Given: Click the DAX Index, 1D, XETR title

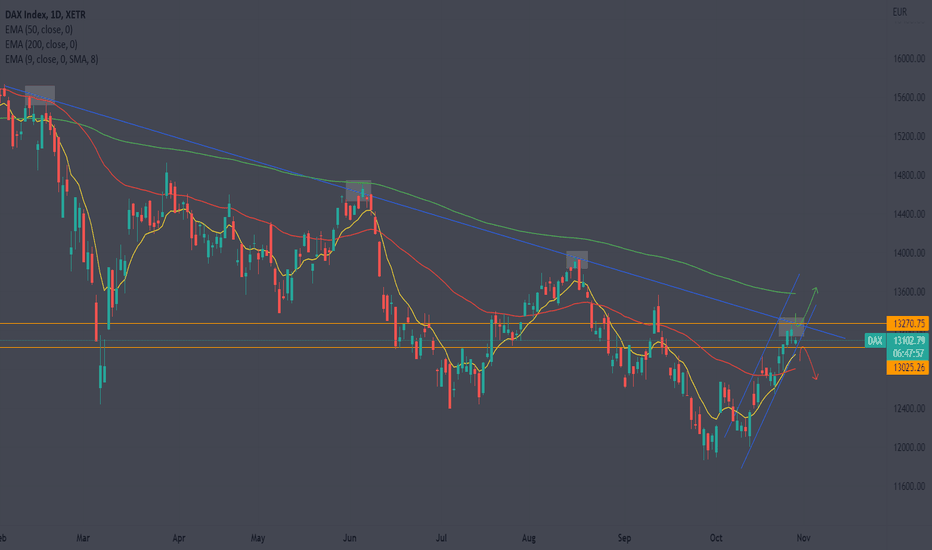Looking at the screenshot, I should point(45,14).
